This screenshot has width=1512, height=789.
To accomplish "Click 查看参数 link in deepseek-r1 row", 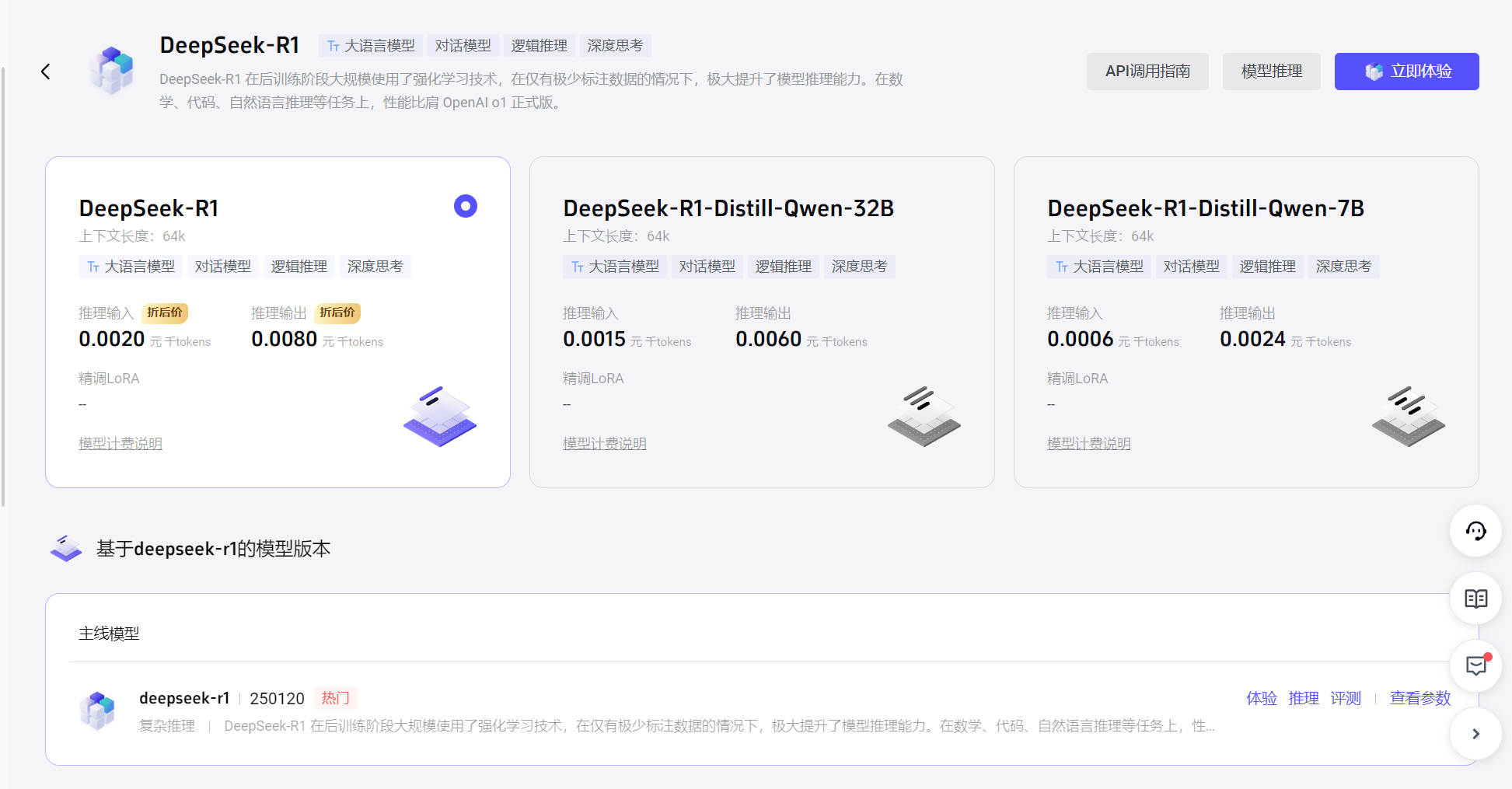I will (x=1420, y=698).
